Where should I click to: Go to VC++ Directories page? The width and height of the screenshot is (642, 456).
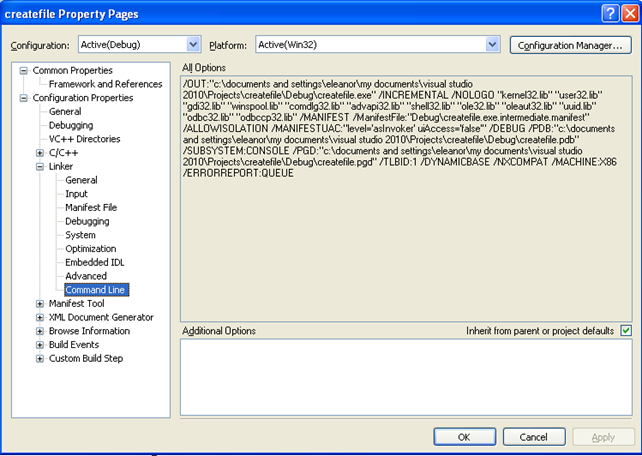point(84,139)
